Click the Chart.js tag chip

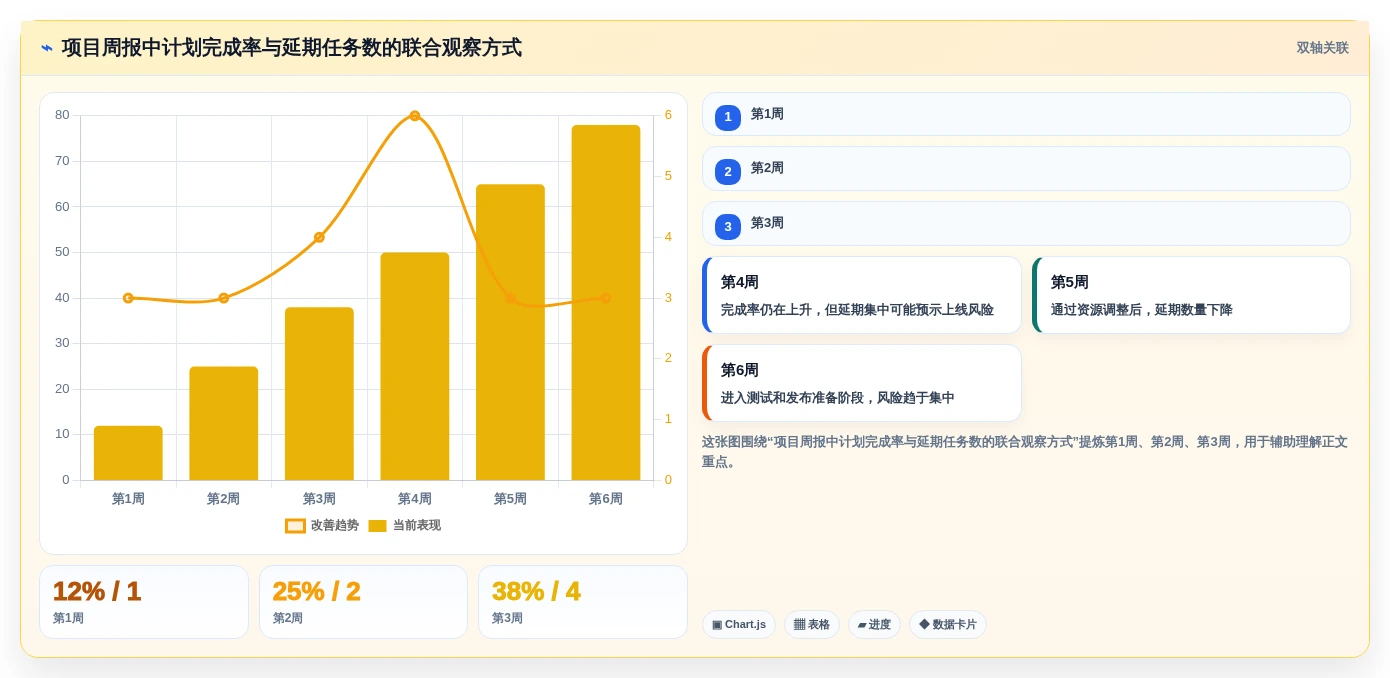(x=739, y=625)
